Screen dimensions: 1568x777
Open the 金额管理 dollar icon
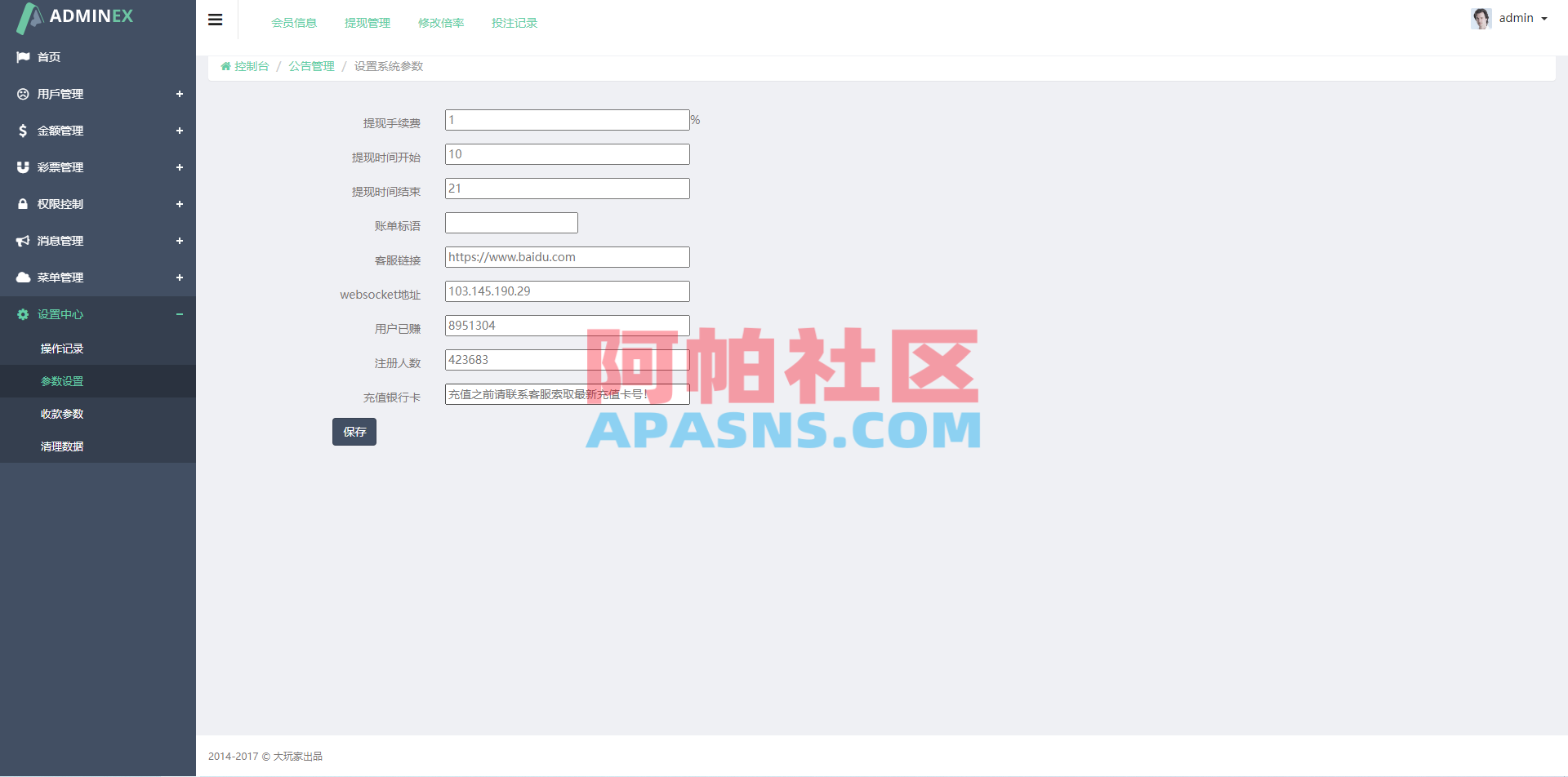22,131
